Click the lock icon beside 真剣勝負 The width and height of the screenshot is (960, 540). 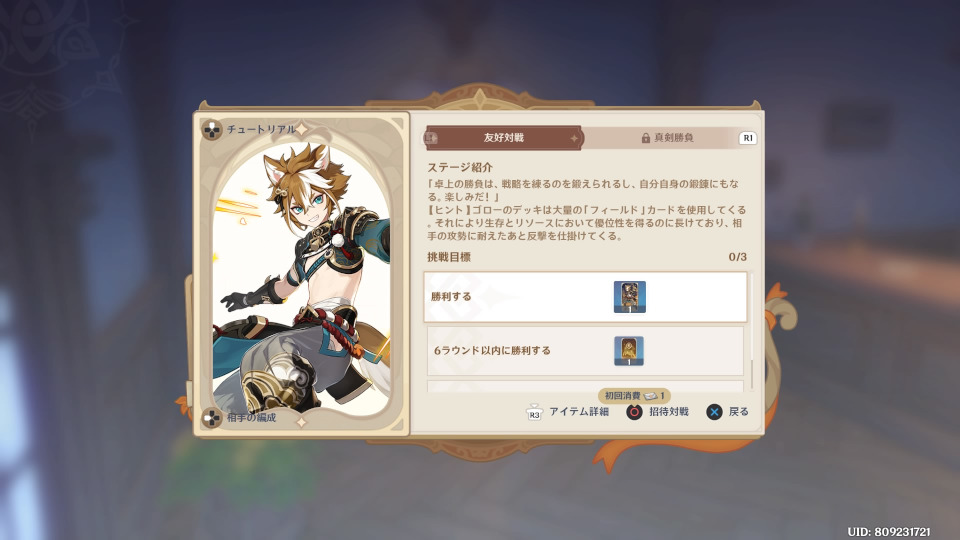pyautogui.click(x=645, y=138)
